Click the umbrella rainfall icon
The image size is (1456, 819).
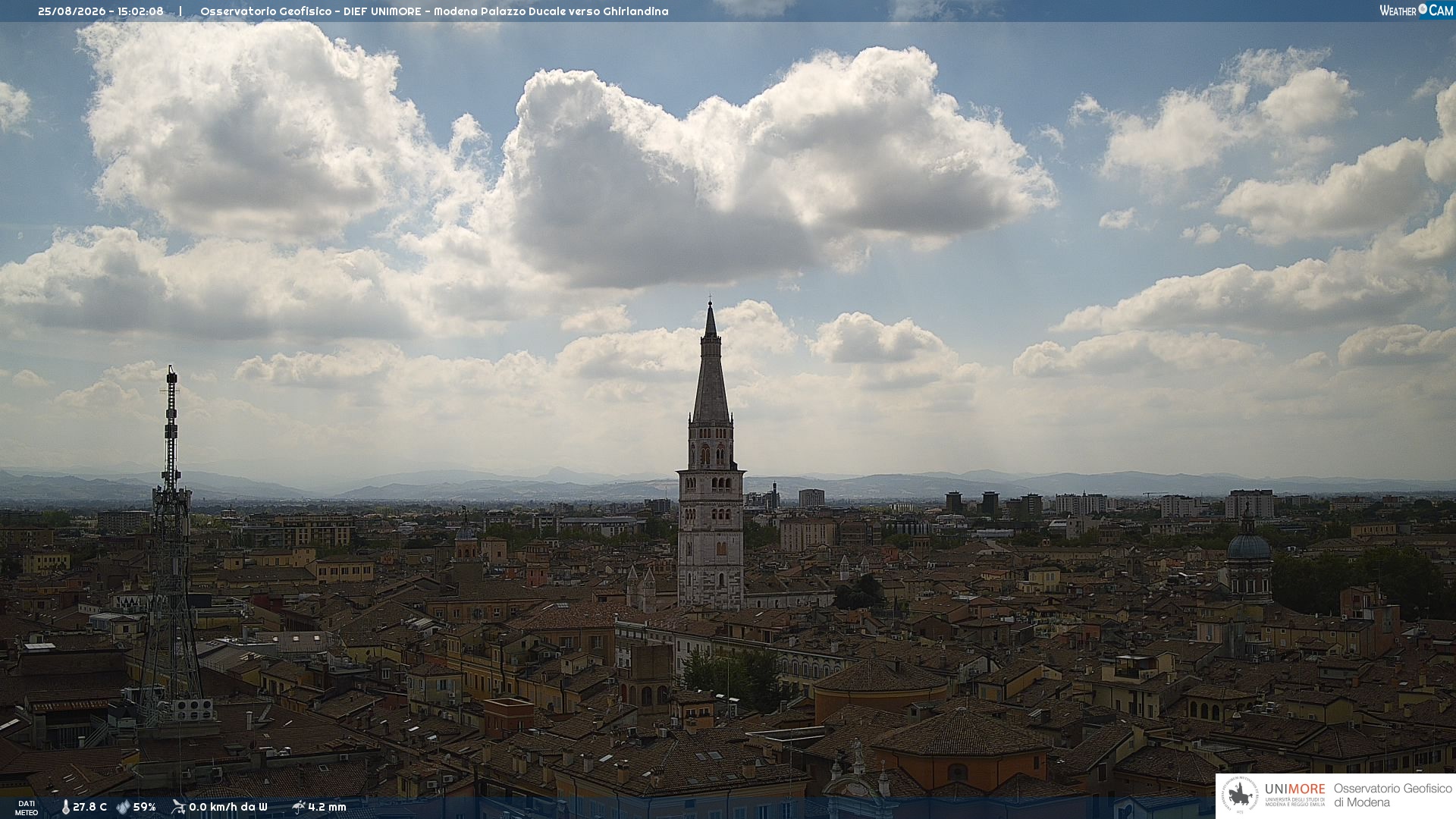pos(299,807)
